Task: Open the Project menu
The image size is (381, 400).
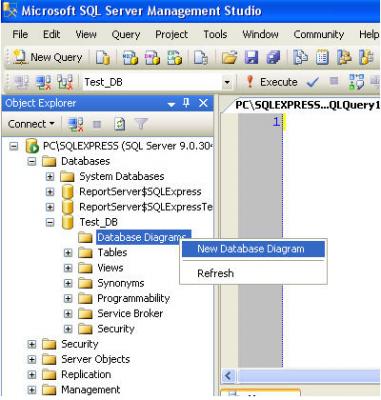Action: point(171,34)
